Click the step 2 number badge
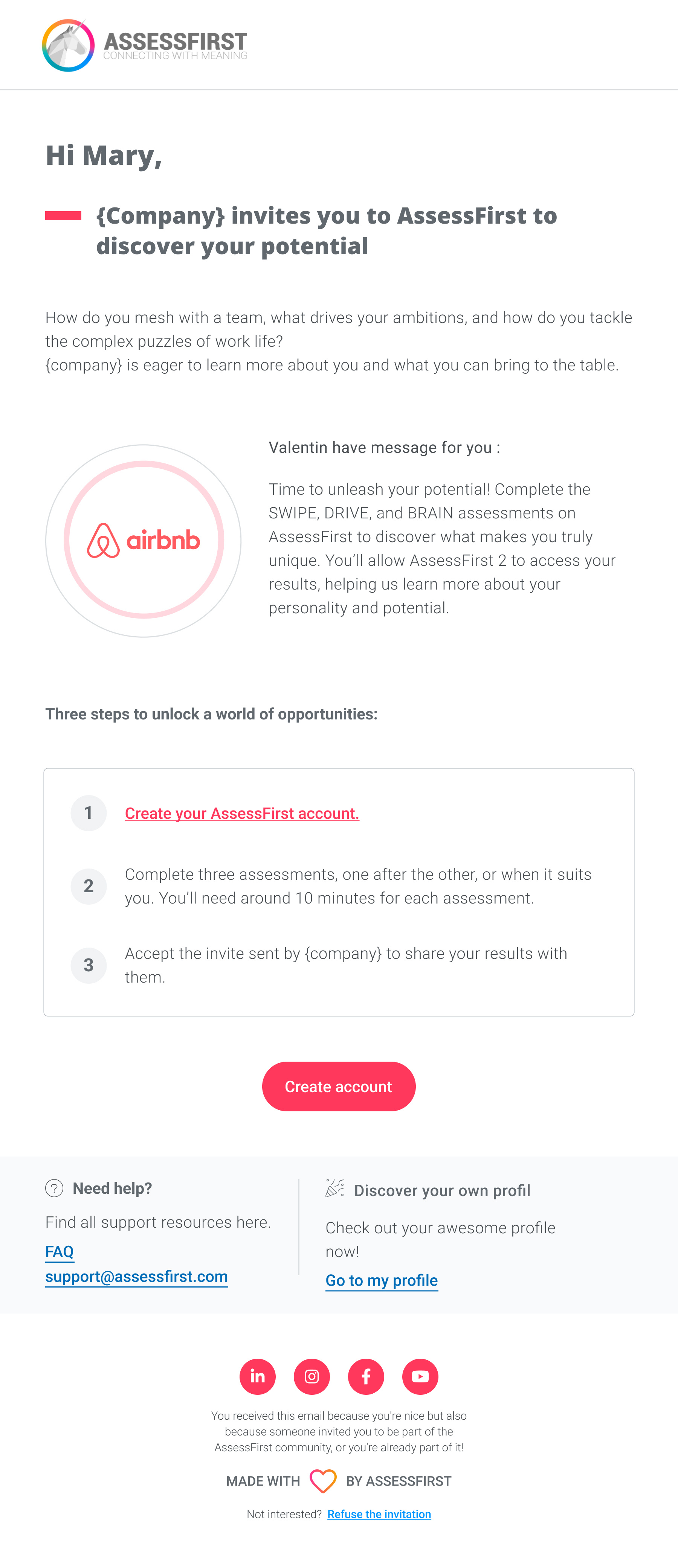The width and height of the screenshot is (678, 1568). click(89, 886)
